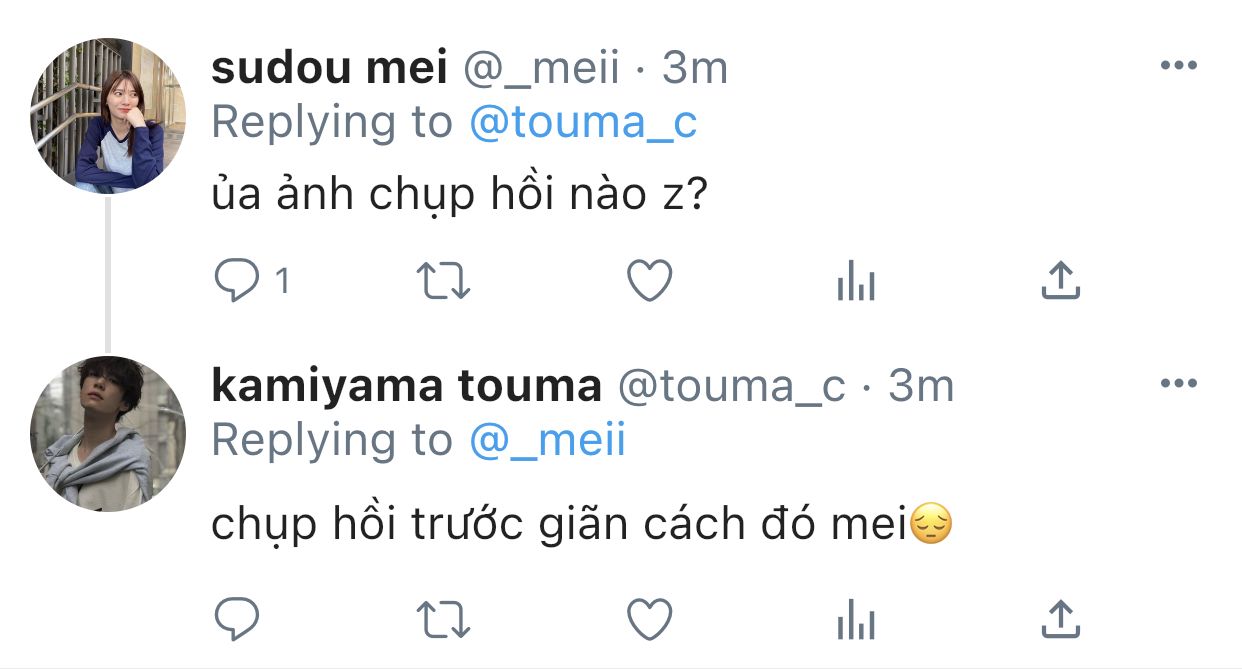Screen dimensions: 1242x669
Task: Reply to sudou mei's tweet
Action: [236, 282]
